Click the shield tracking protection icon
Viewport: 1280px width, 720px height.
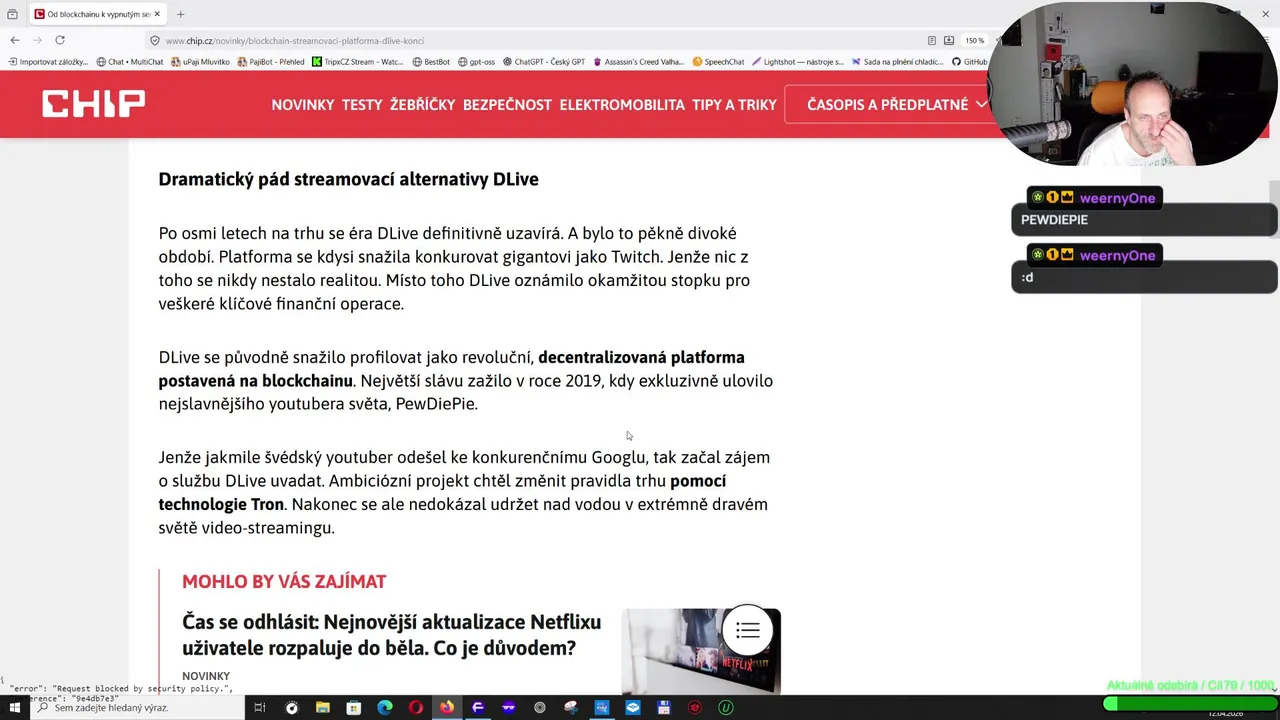pyautogui.click(x=155, y=41)
